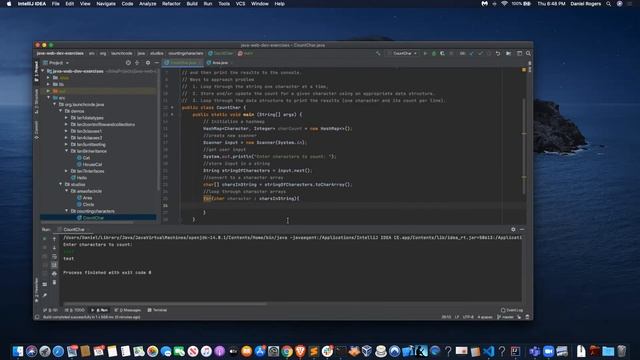Select the Circle class in Project tree
Image resolution: width=640 pixels, height=360 pixels.
pos(85,204)
